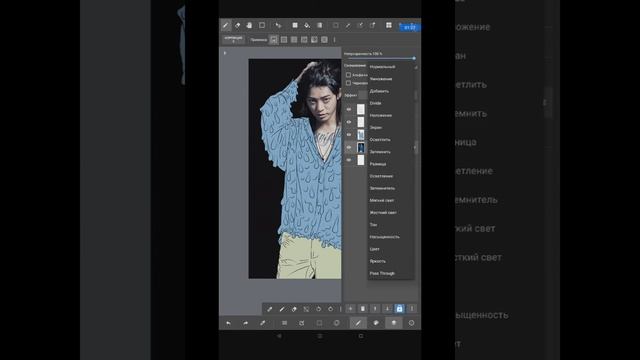Select the Bucket fill tool

pyautogui.click(x=307, y=25)
